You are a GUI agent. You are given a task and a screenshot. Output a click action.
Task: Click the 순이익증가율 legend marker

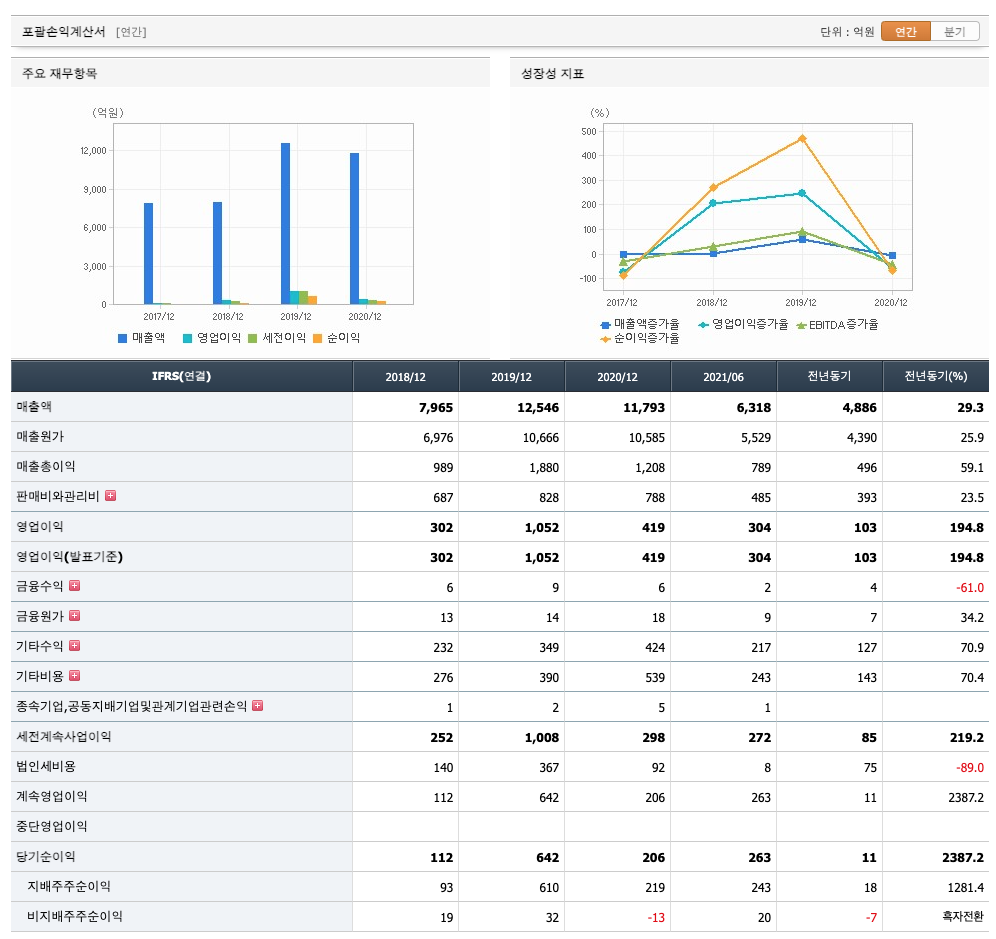click(605, 339)
